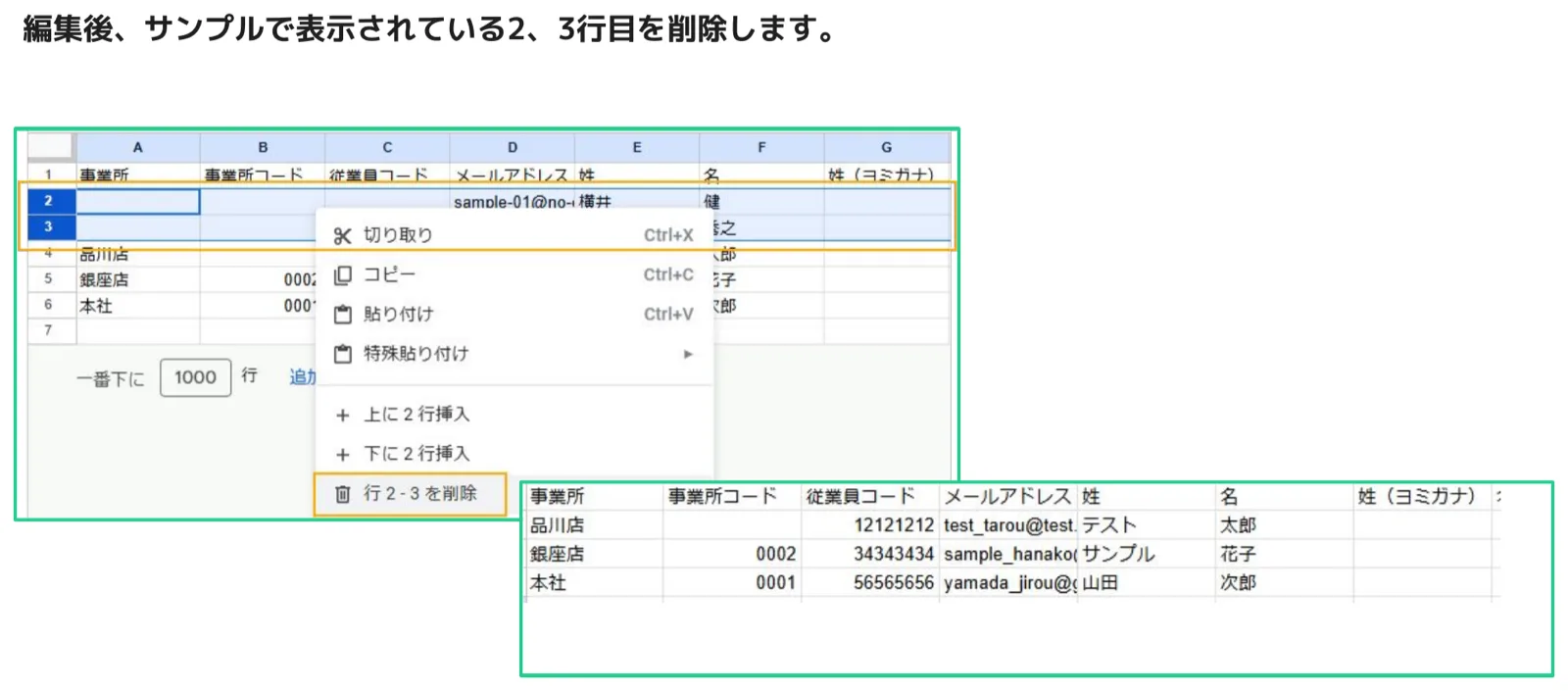
Task: Click 事業所コード header in result table
Action: click(732, 497)
